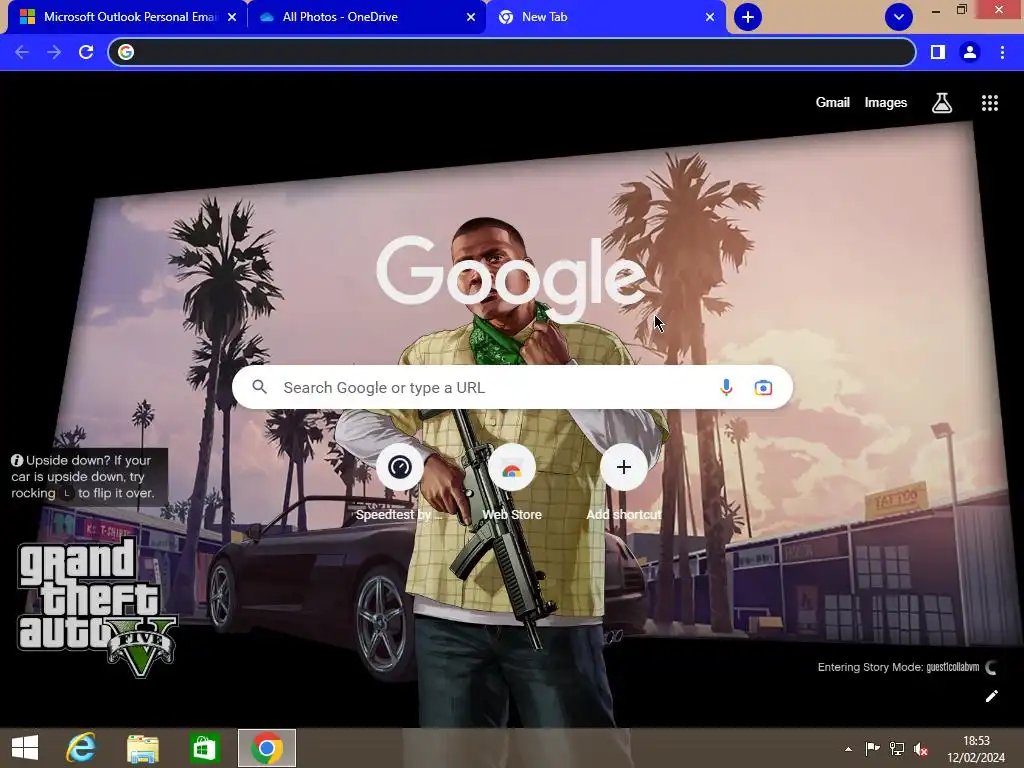Search by image with camera icon
Image resolution: width=1024 pixels, height=768 pixels.
click(763, 387)
